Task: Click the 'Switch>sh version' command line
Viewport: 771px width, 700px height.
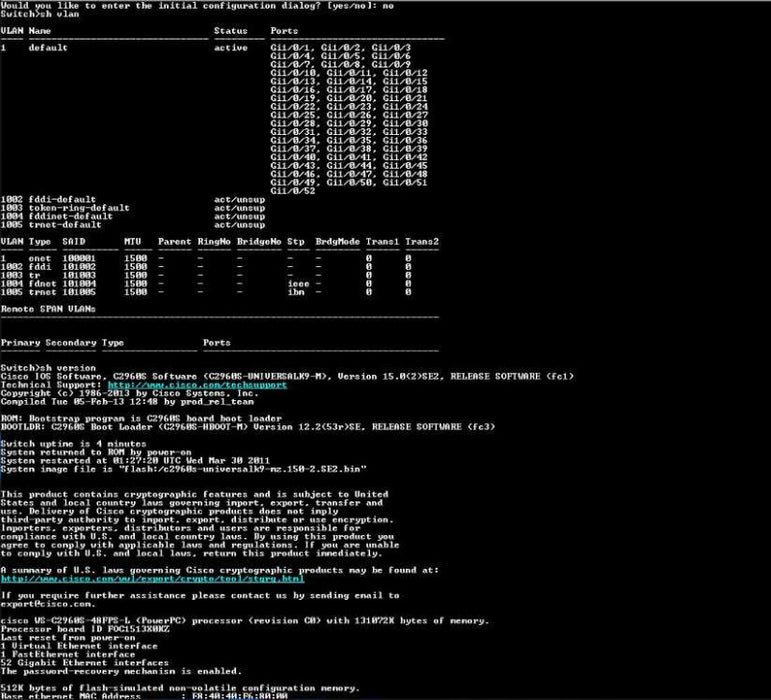Action: (x=48, y=368)
